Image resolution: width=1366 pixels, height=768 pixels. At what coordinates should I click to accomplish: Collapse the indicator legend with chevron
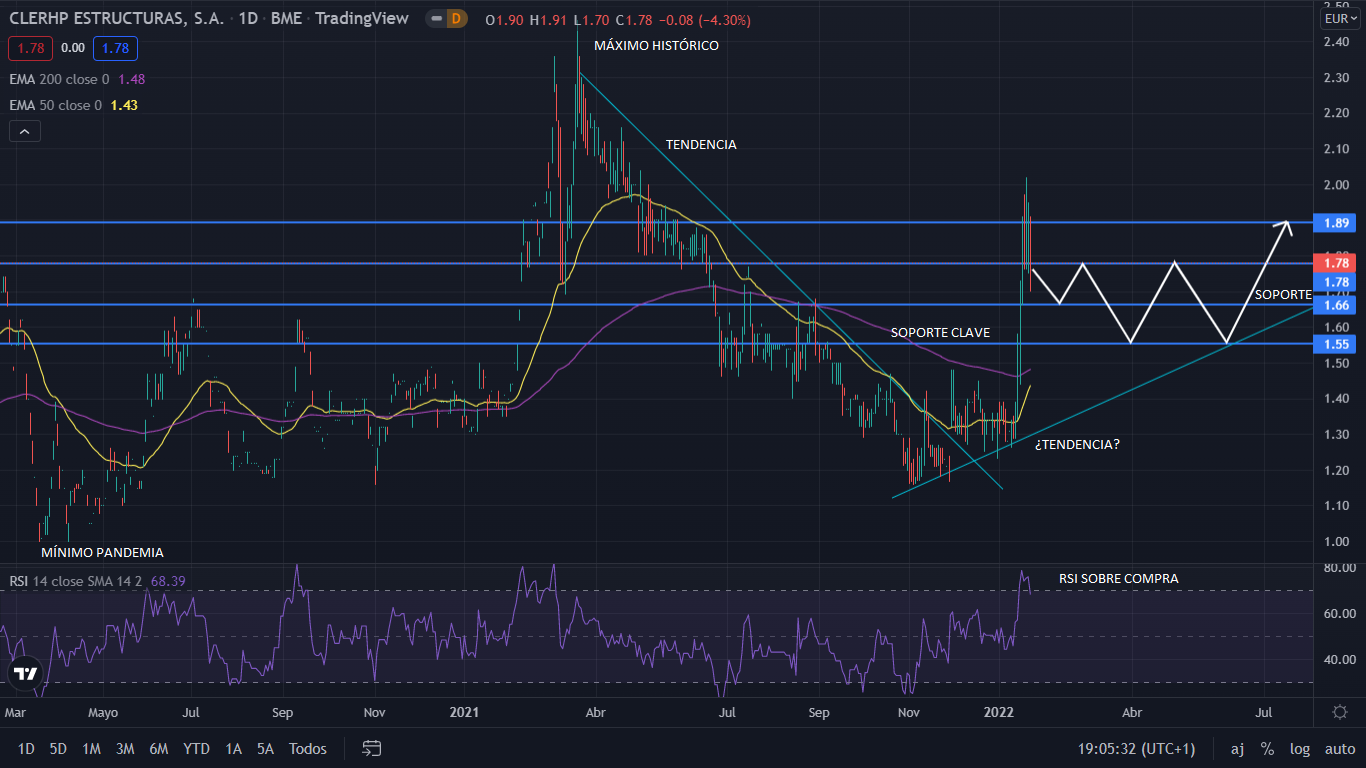(25, 131)
